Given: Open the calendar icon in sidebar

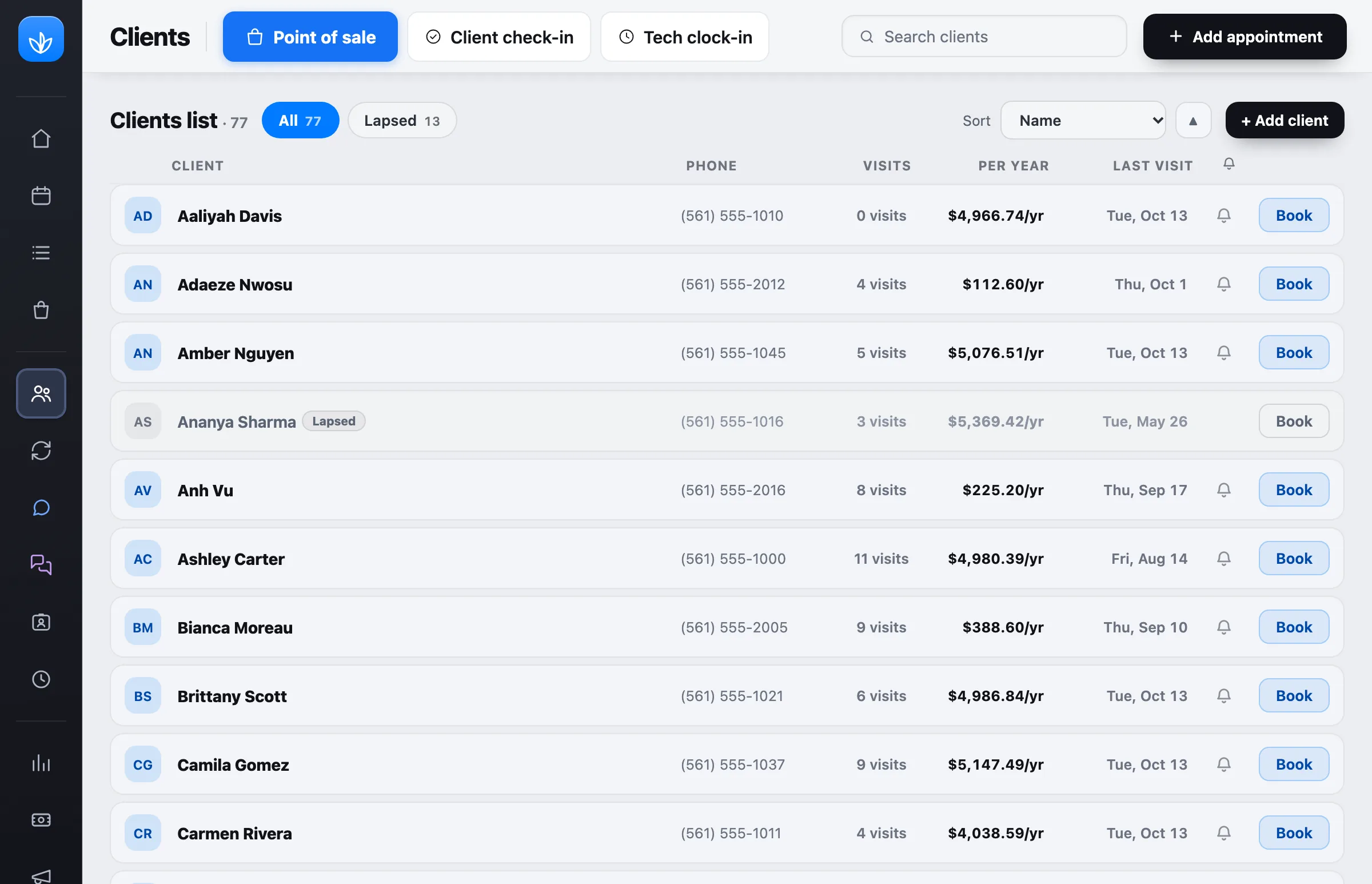Looking at the screenshot, I should (41, 196).
